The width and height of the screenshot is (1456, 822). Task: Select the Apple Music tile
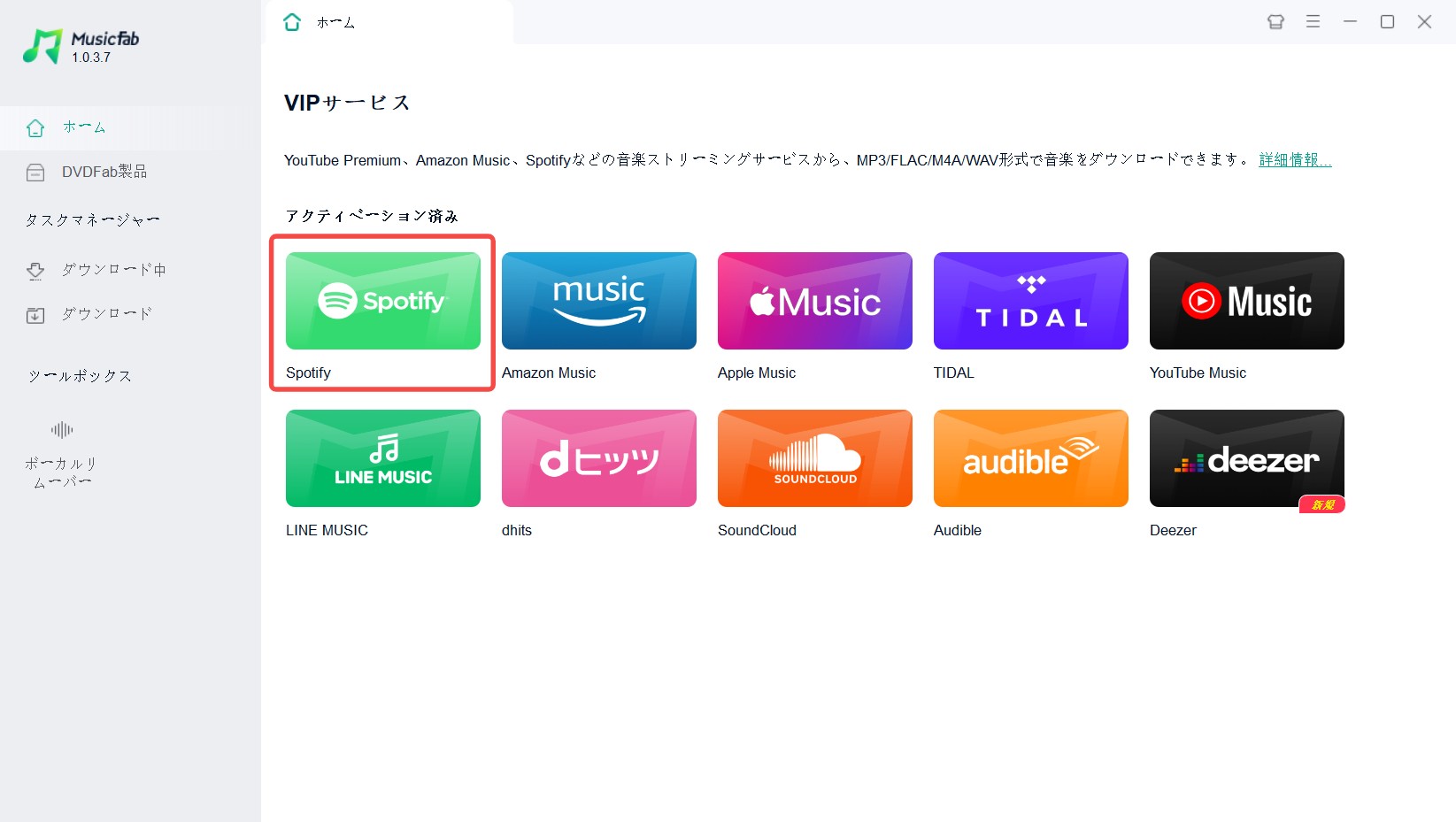pos(815,301)
